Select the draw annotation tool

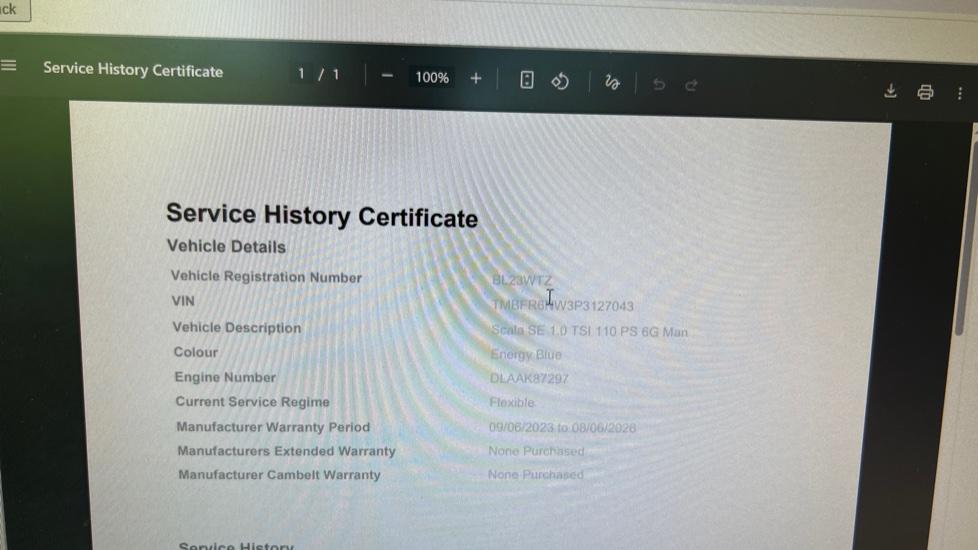tap(612, 83)
